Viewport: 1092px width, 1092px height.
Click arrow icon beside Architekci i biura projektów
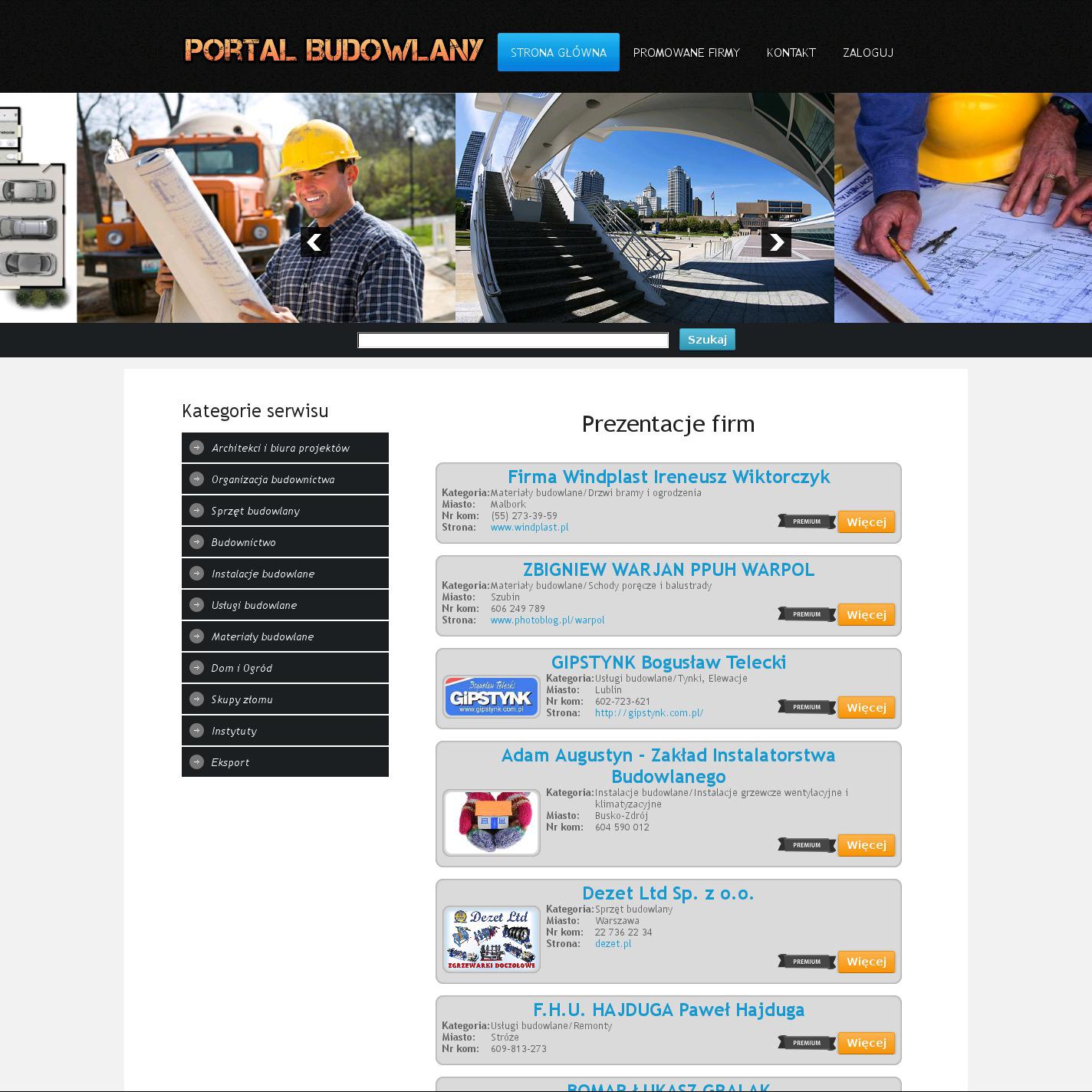[196, 448]
